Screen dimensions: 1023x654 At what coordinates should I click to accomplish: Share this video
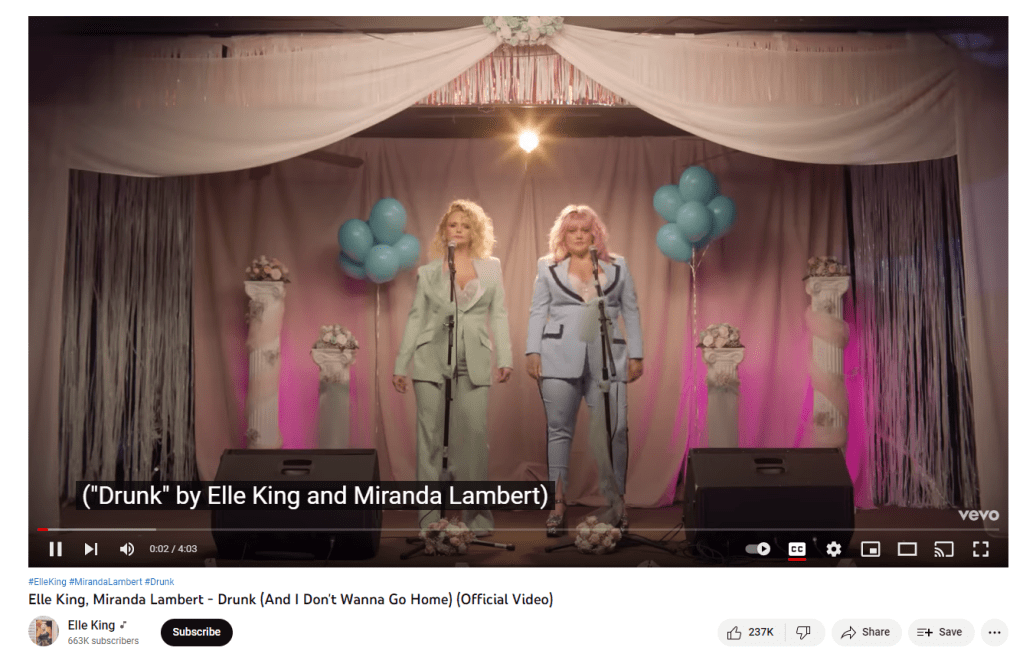866,632
